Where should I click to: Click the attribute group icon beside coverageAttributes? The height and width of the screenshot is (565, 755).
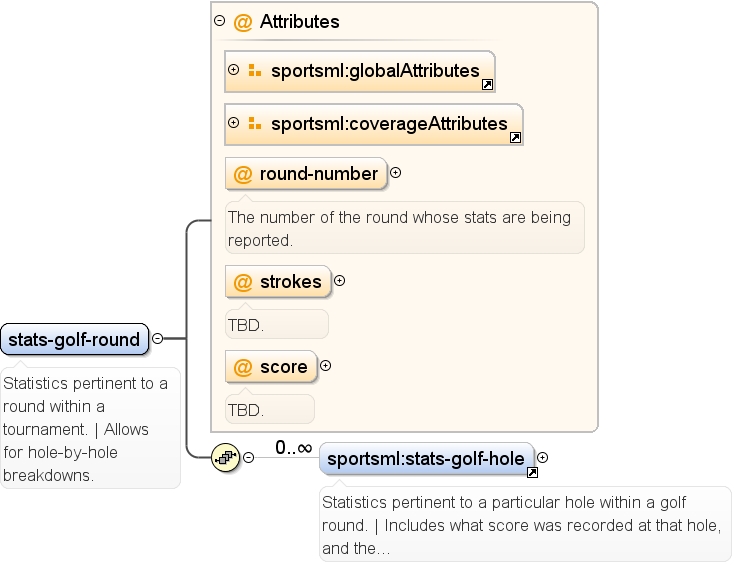tap(255, 123)
